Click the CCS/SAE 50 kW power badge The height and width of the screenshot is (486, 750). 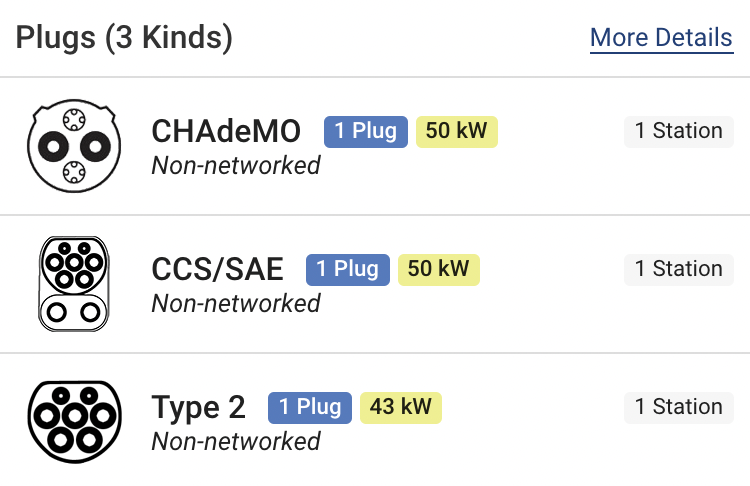[439, 269]
